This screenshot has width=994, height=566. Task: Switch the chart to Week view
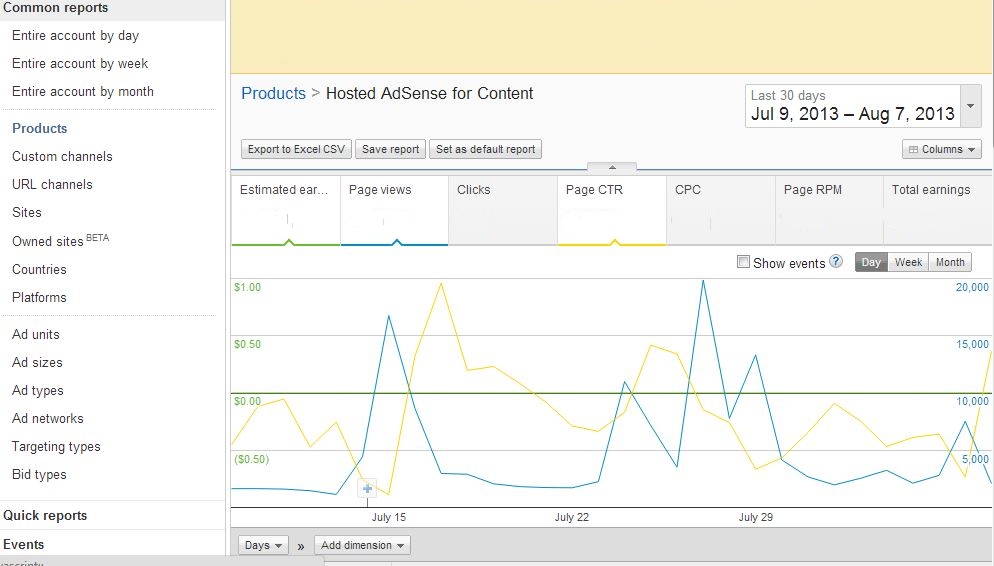[908, 262]
